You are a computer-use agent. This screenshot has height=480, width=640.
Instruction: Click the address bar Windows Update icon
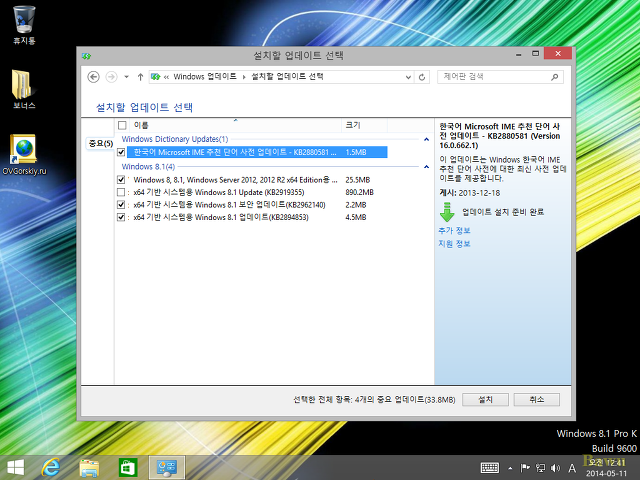pyautogui.click(x=156, y=77)
